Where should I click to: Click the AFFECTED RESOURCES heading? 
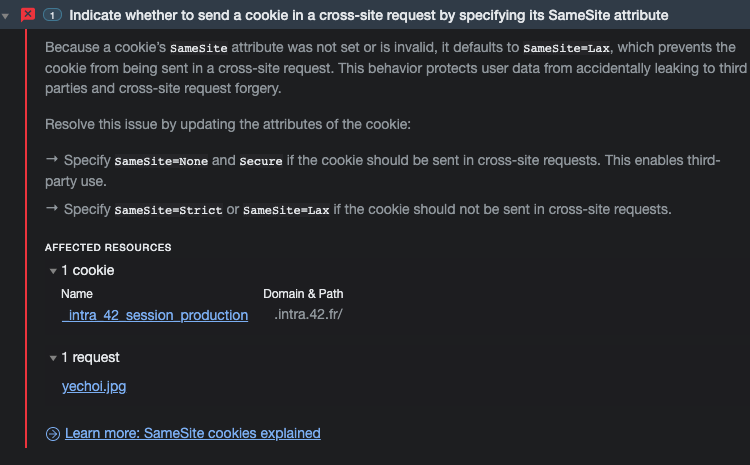coord(108,247)
